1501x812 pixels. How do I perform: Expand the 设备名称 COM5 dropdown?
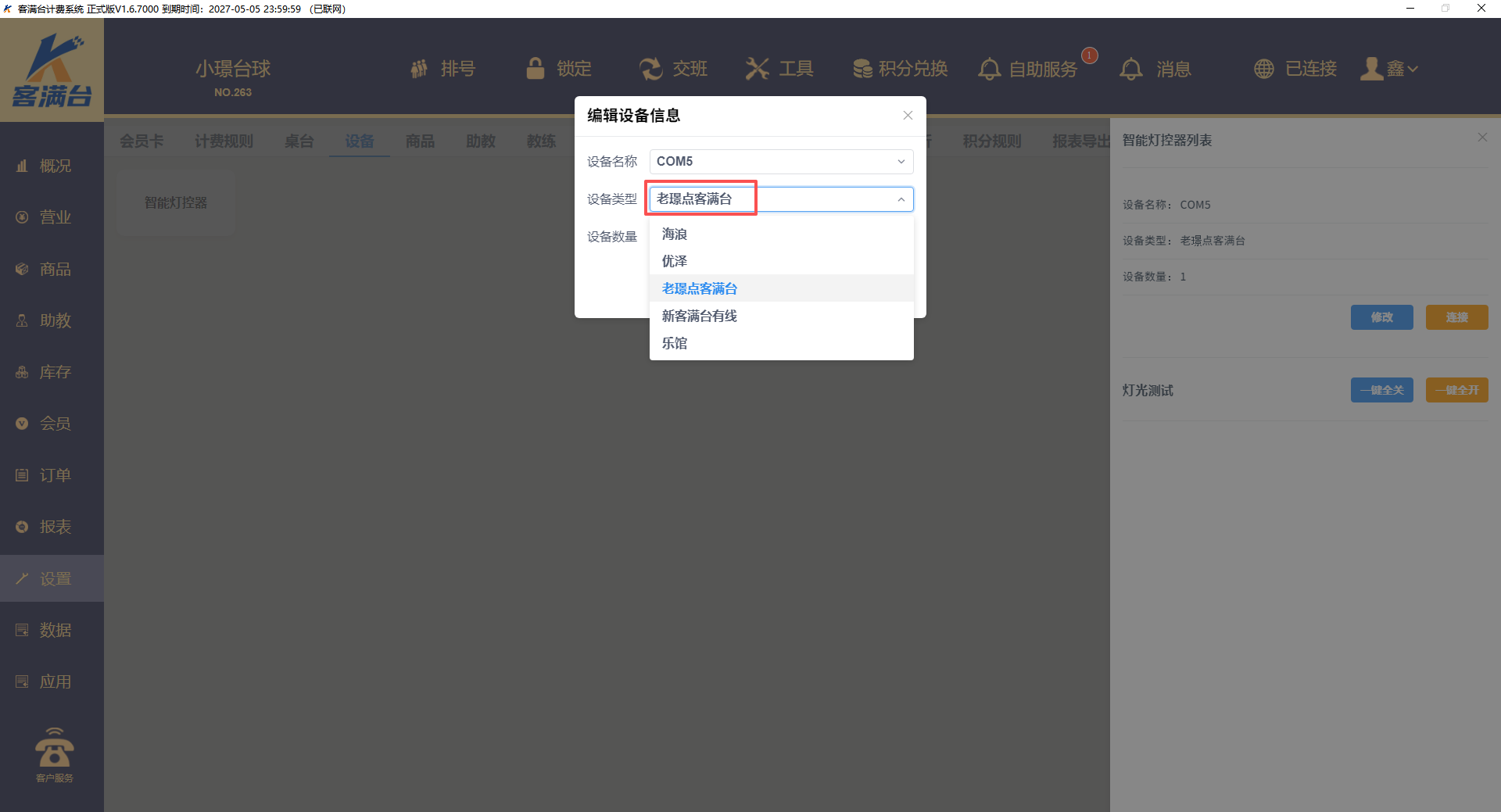901,162
